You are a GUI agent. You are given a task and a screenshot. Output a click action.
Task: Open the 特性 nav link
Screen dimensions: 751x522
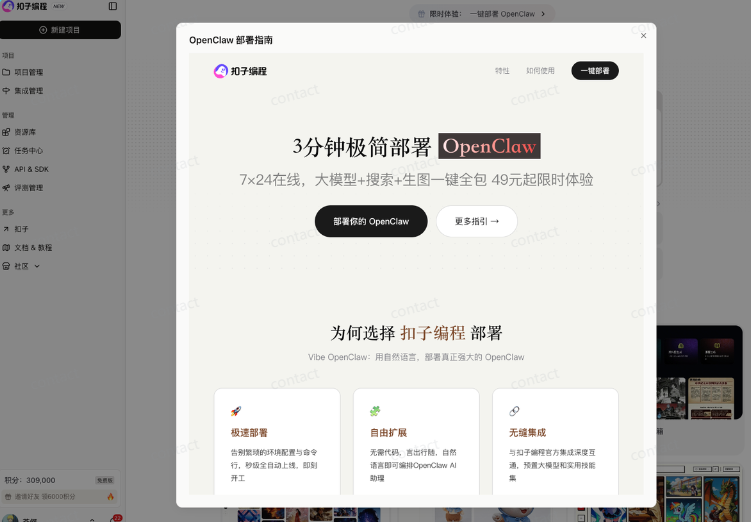click(x=502, y=71)
